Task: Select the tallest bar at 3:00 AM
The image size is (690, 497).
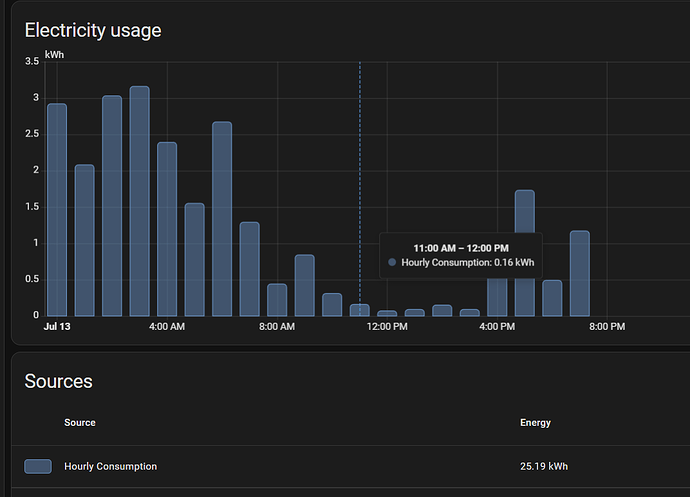Action: [139, 201]
